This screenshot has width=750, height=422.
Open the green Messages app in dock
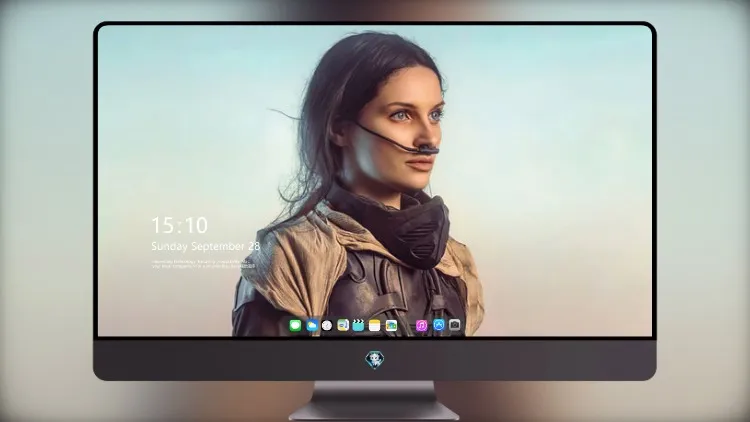[295, 326]
